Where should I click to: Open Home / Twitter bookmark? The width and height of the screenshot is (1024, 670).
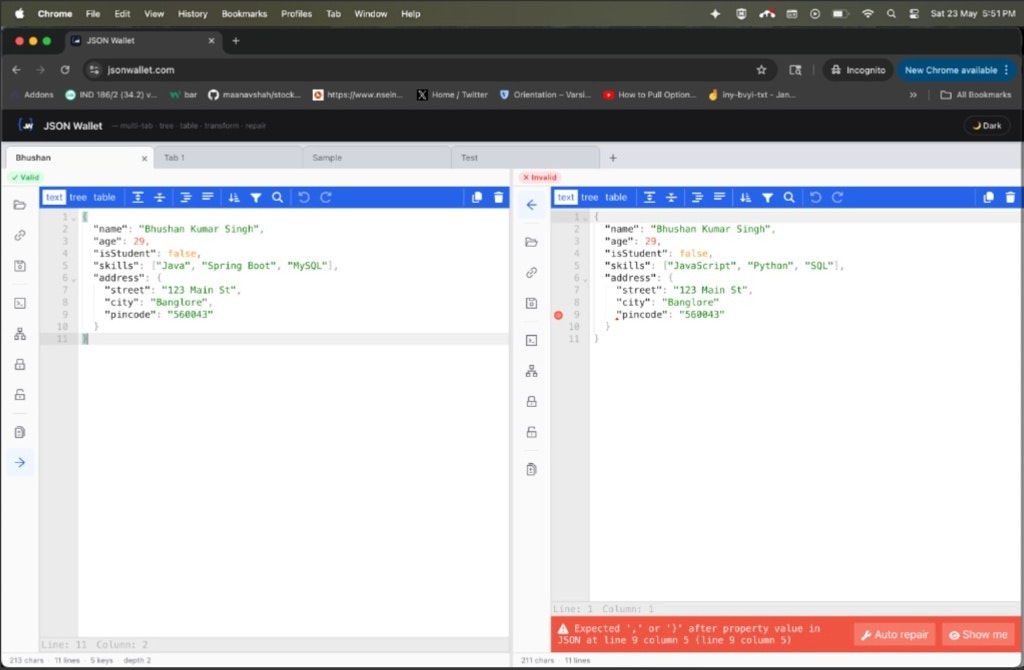tap(453, 95)
